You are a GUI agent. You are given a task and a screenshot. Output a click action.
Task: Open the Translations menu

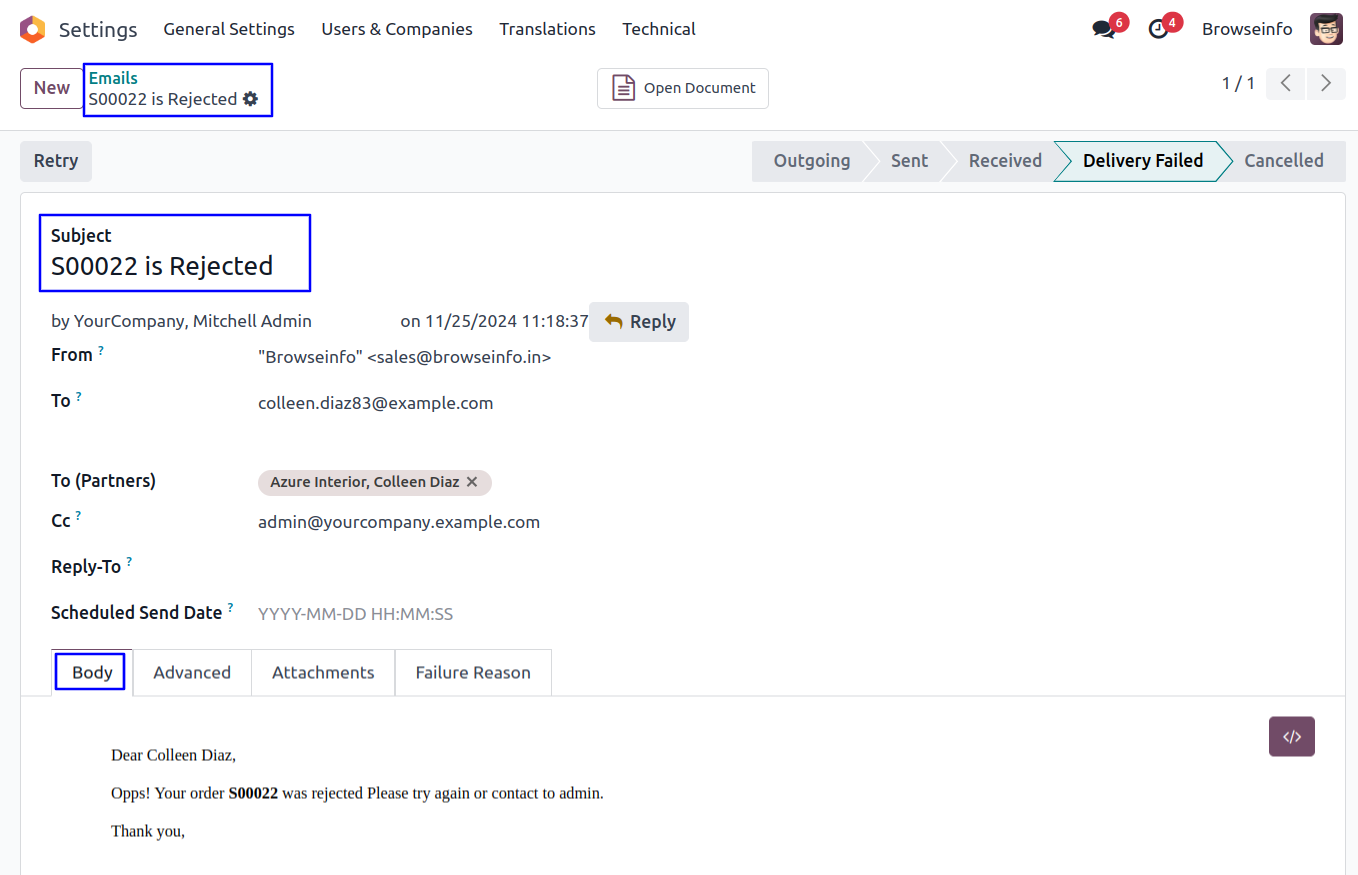(x=547, y=29)
